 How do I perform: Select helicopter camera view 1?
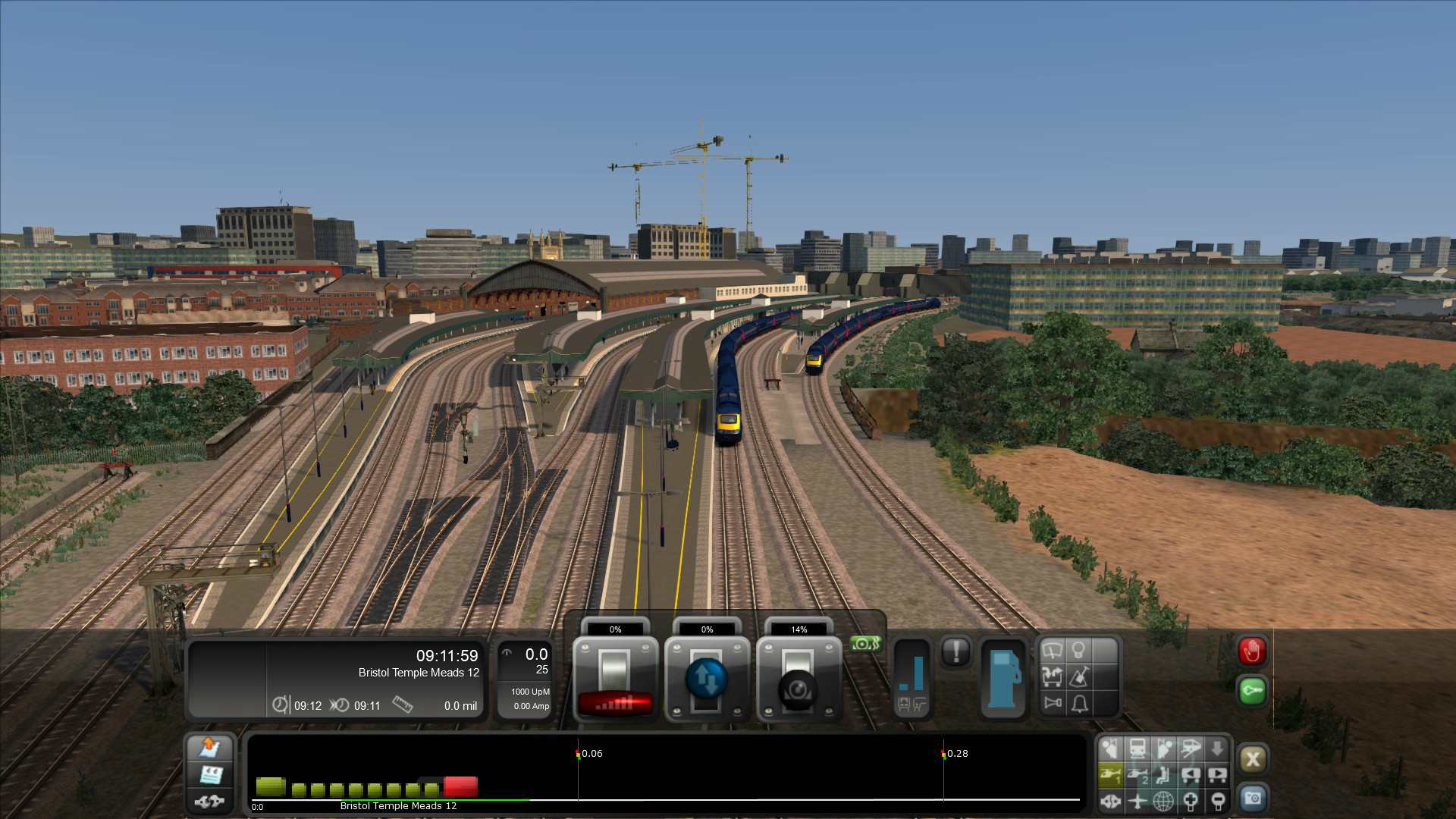pos(1111,775)
